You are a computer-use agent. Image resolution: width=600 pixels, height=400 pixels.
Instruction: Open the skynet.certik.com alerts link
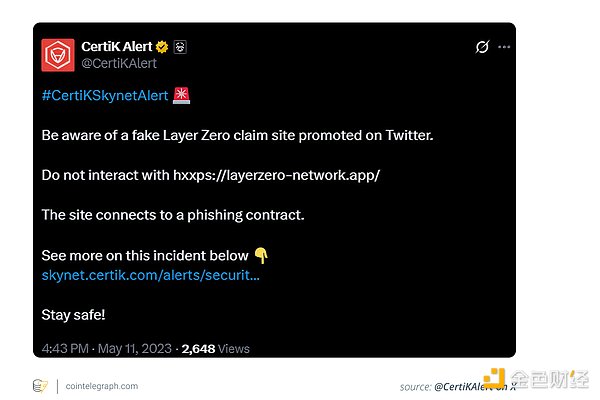pyautogui.click(x=150, y=274)
